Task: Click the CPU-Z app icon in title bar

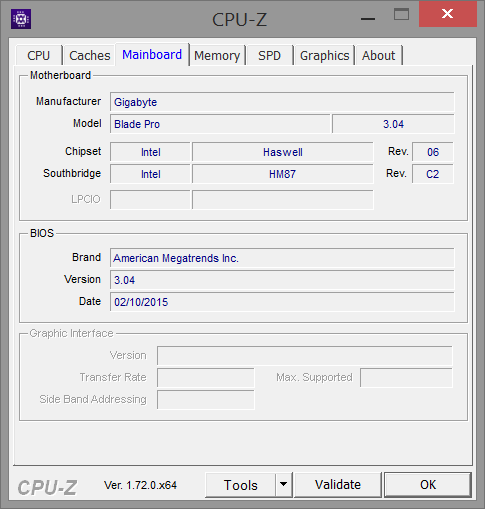Action: 21,19
